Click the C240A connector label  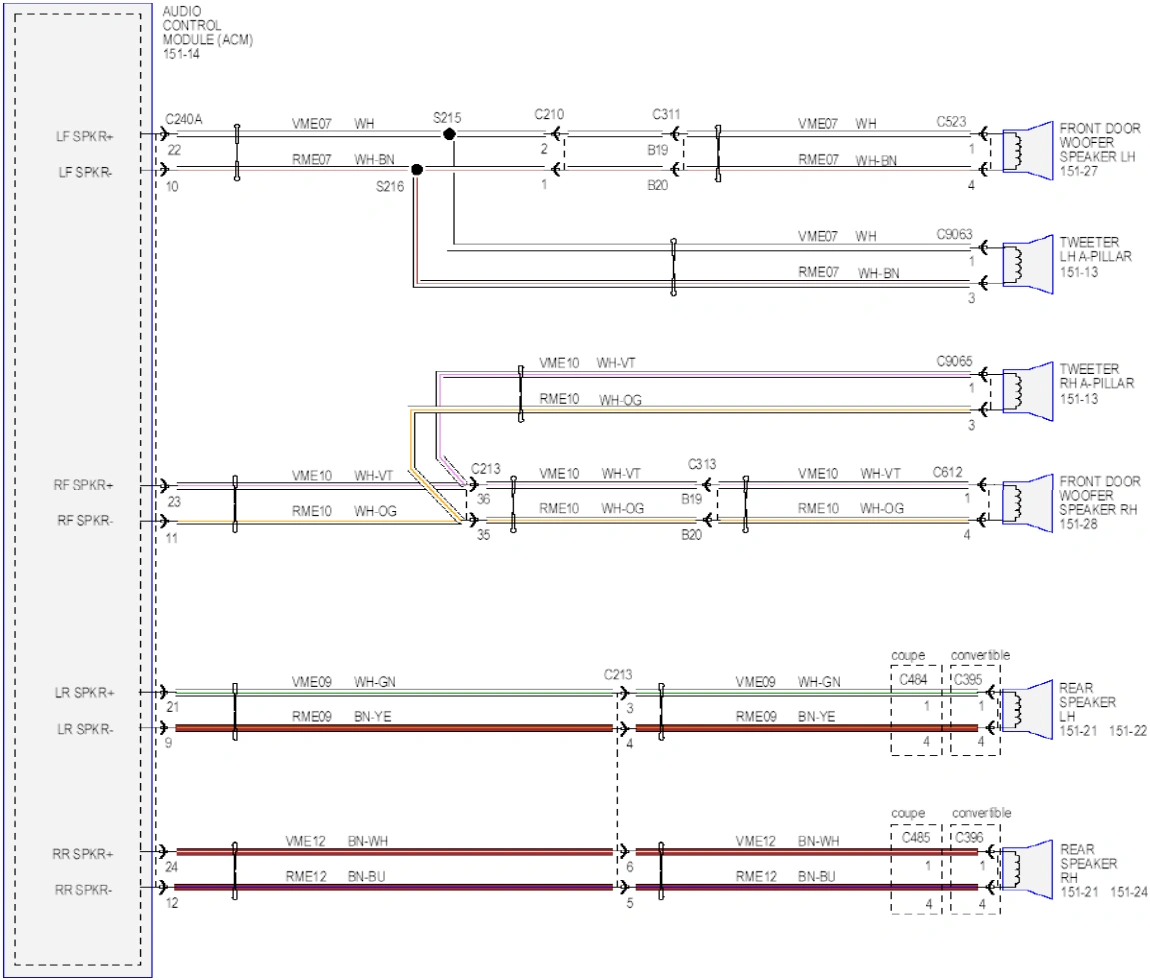click(x=183, y=119)
